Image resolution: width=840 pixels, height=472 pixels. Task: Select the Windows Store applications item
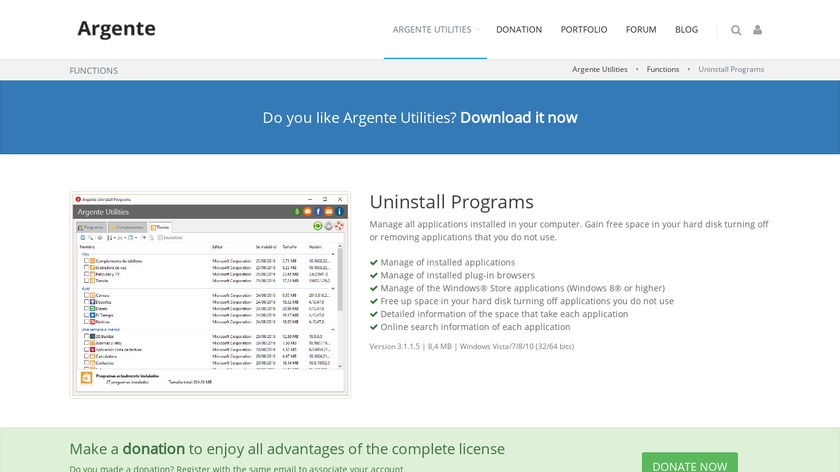click(522, 288)
